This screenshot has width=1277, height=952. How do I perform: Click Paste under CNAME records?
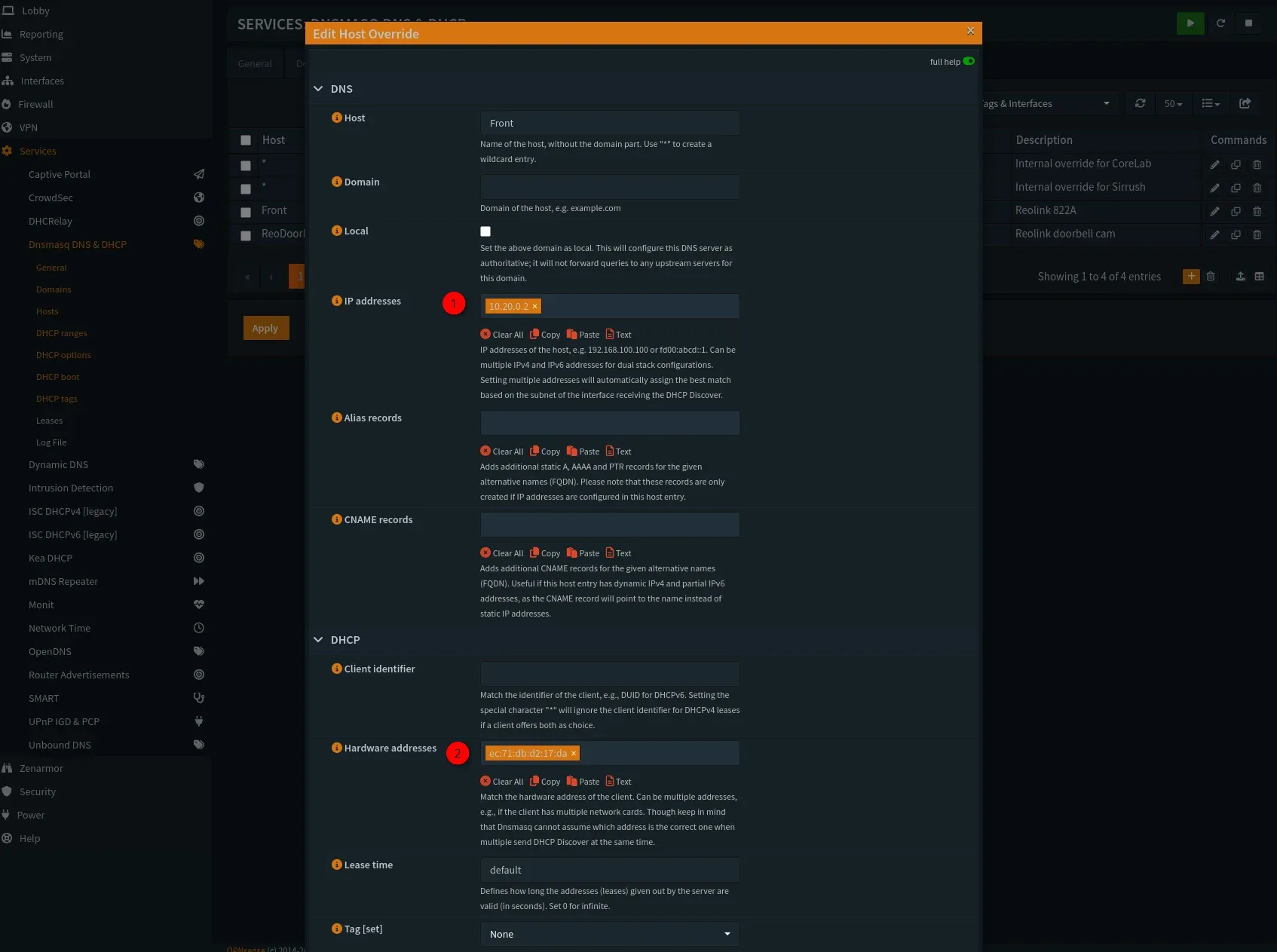point(583,553)
